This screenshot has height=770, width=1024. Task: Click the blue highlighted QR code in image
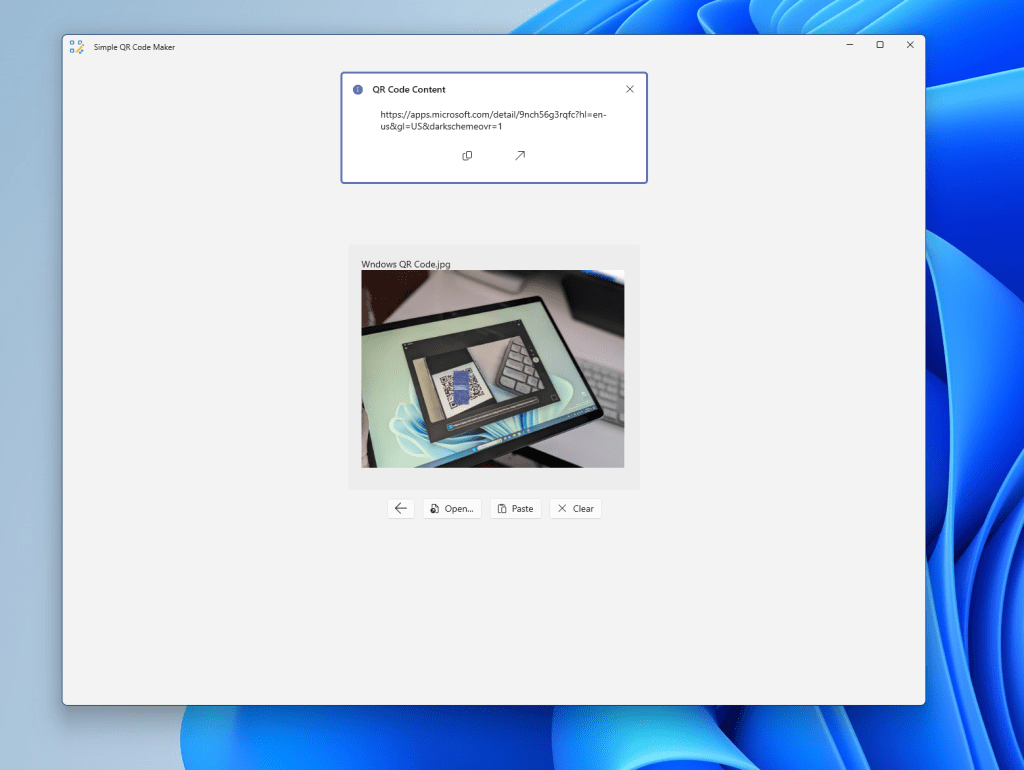(461, 386)
